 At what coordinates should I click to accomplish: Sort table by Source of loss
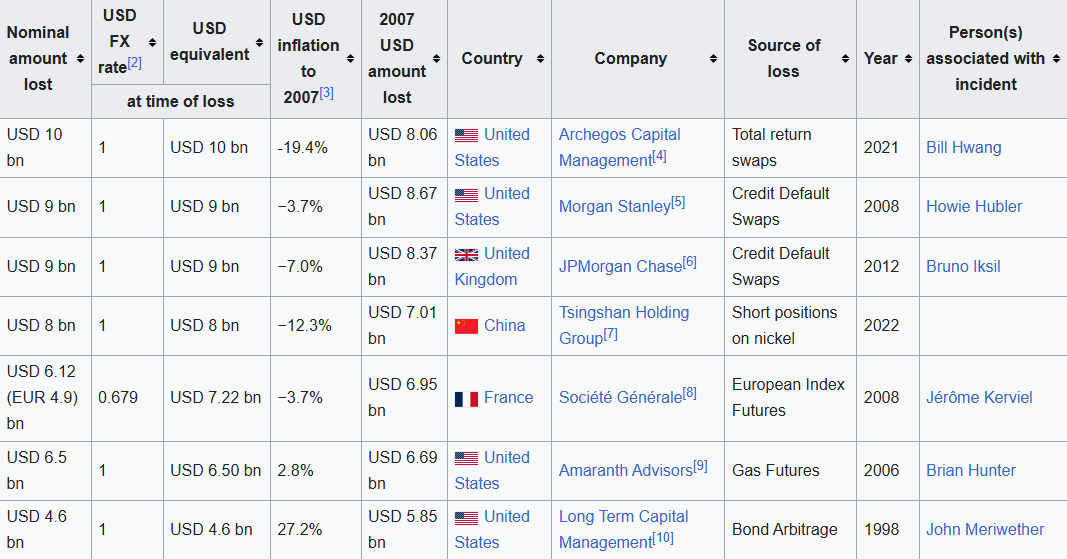(845, 59)
